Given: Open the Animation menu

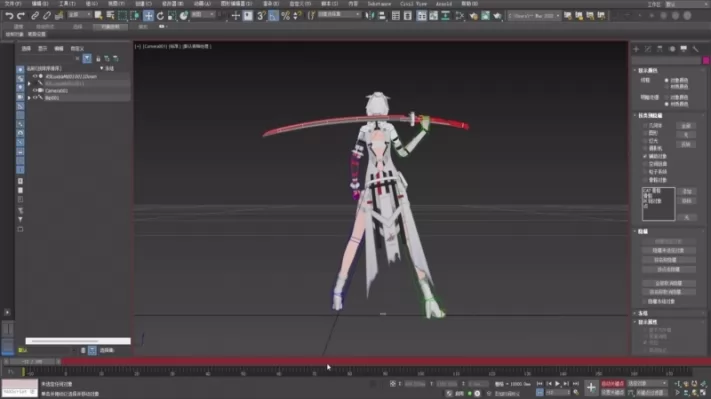Looking at the screenshot, I should pos(202,4).
